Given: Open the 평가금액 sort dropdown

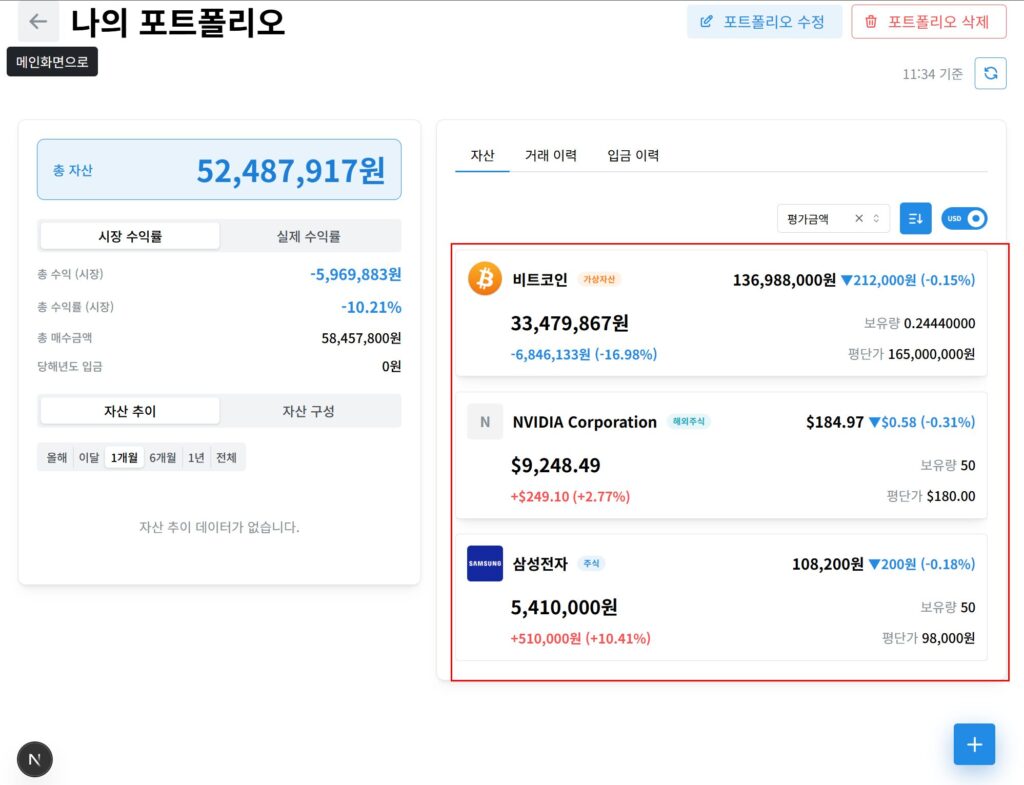Looking at the screenshot, I should (820, 218).
